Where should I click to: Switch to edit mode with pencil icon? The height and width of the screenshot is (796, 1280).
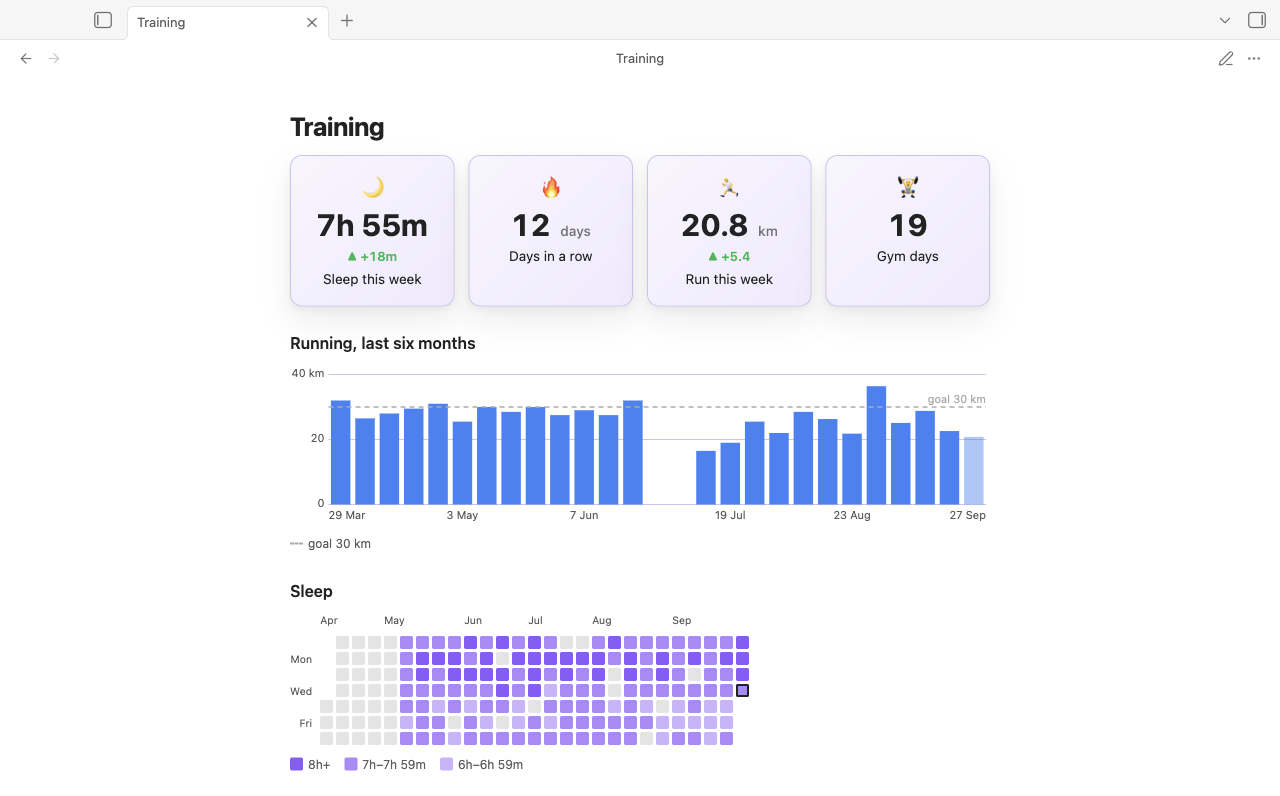click(x=1226, y=59)
